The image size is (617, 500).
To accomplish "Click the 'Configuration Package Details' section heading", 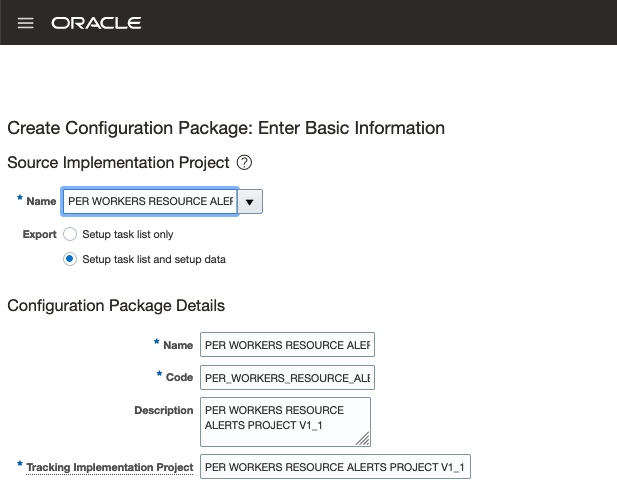I will coord(116,305).
